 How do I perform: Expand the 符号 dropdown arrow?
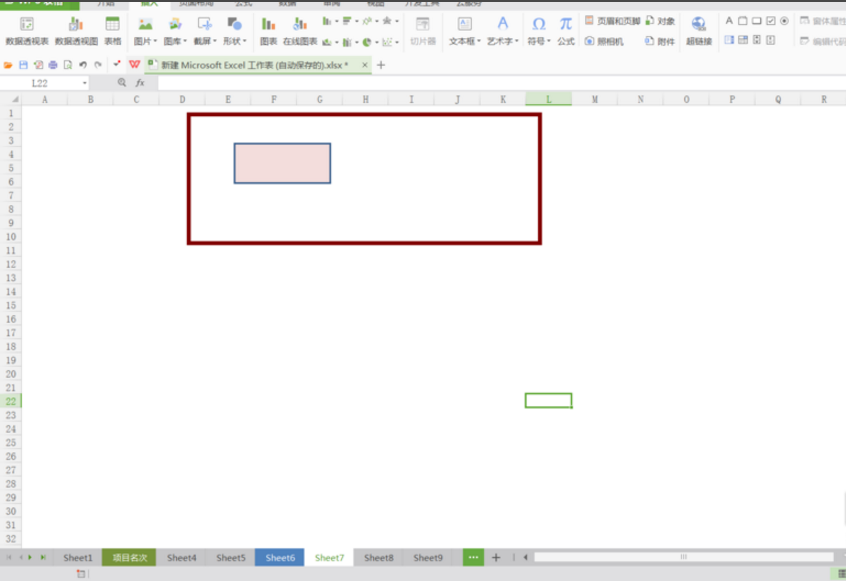(549, 41)
